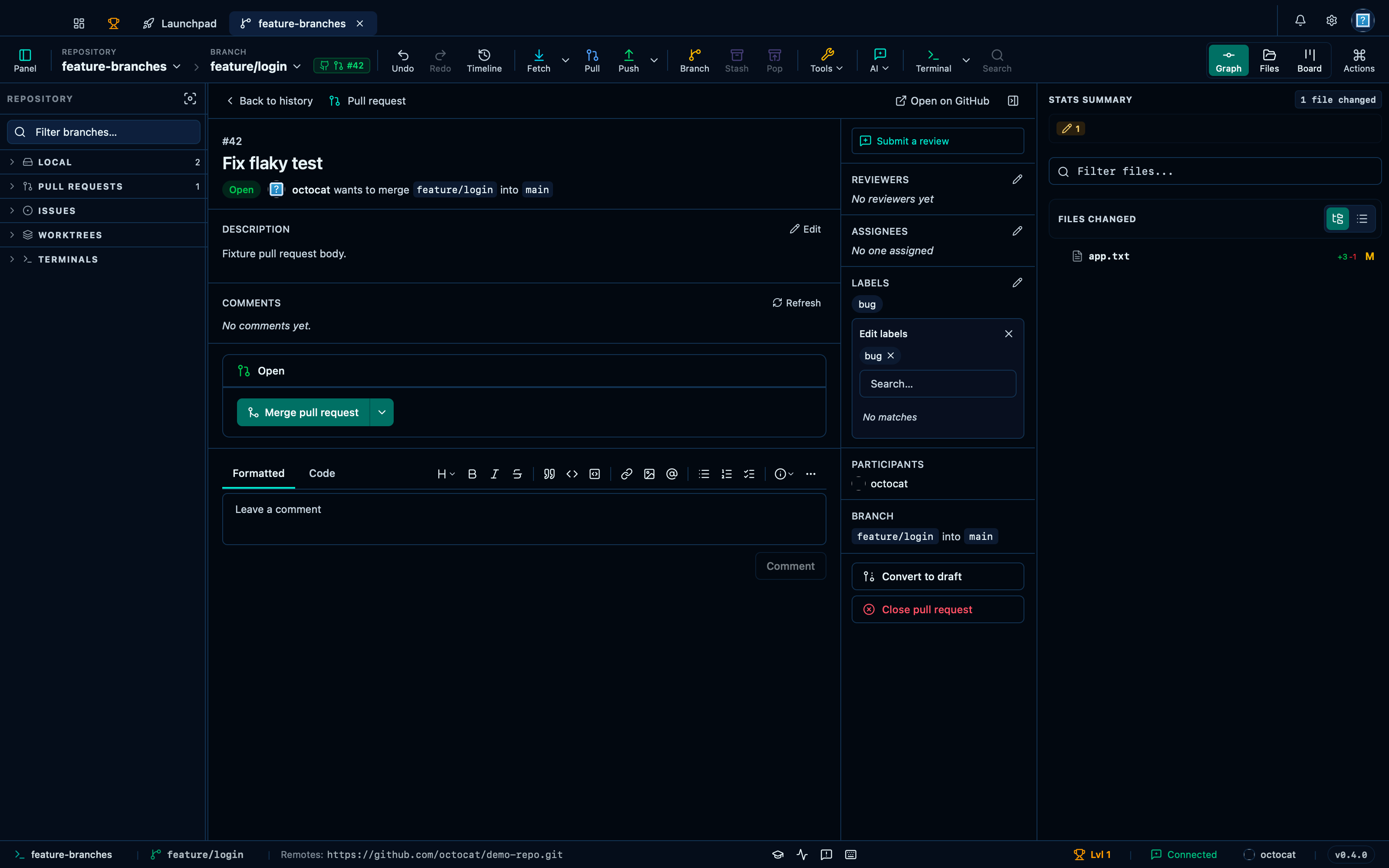Image resolution: width=1389 pixels, height=868 pixels.
Task: Apply bold formatting
Action: click(x=472, y=474)
